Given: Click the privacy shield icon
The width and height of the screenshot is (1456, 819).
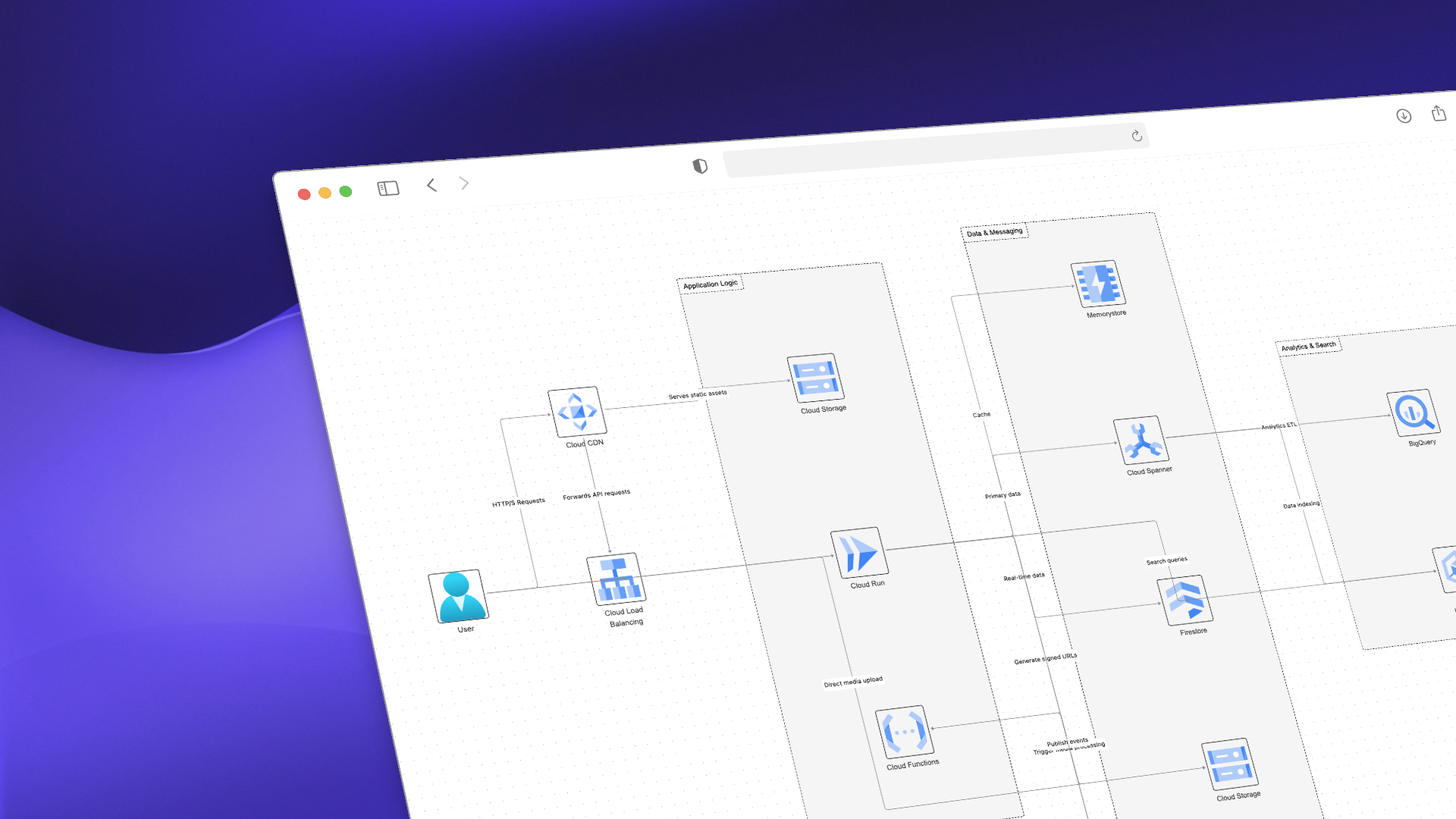Looking at the screenshot, I should [700, 166].
